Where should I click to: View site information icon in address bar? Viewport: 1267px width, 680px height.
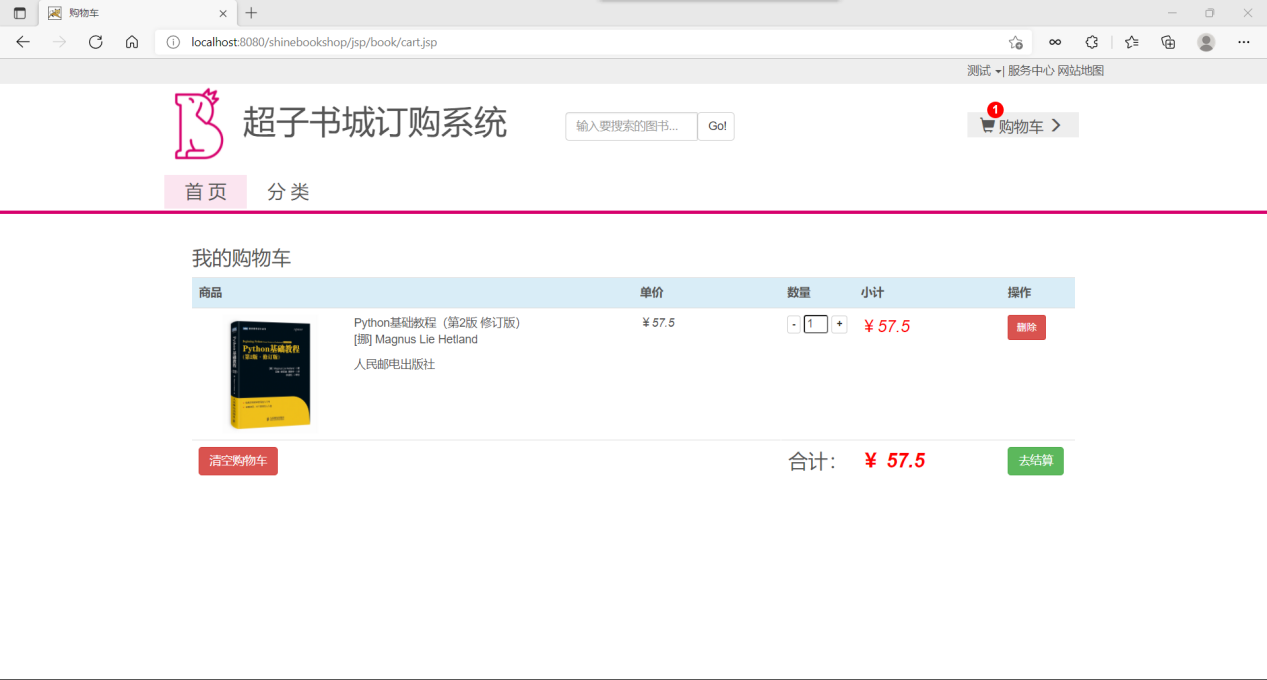(173, 42)
